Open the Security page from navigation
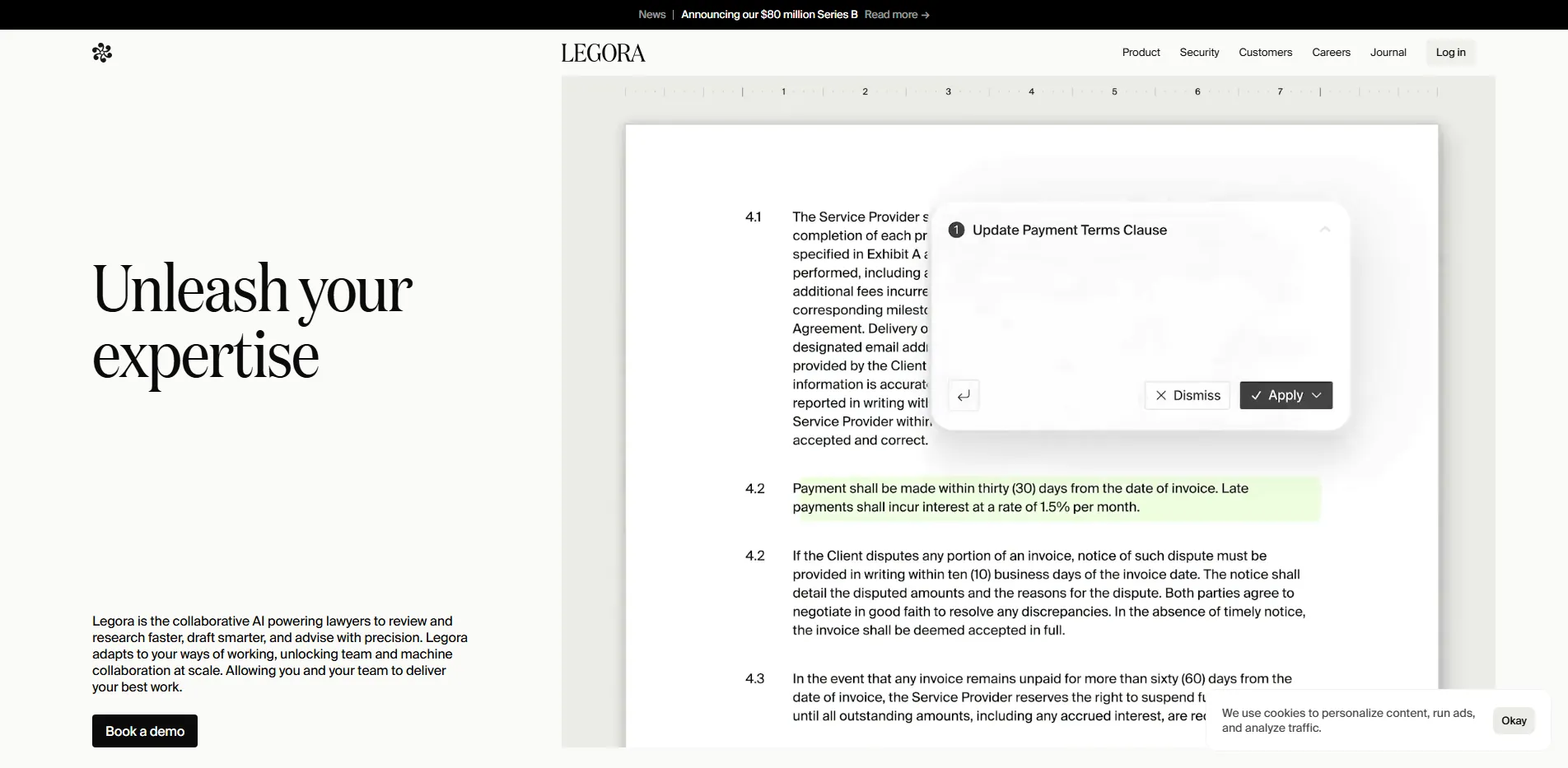This screenshot has width=1568, height=768. point(1199,52)
